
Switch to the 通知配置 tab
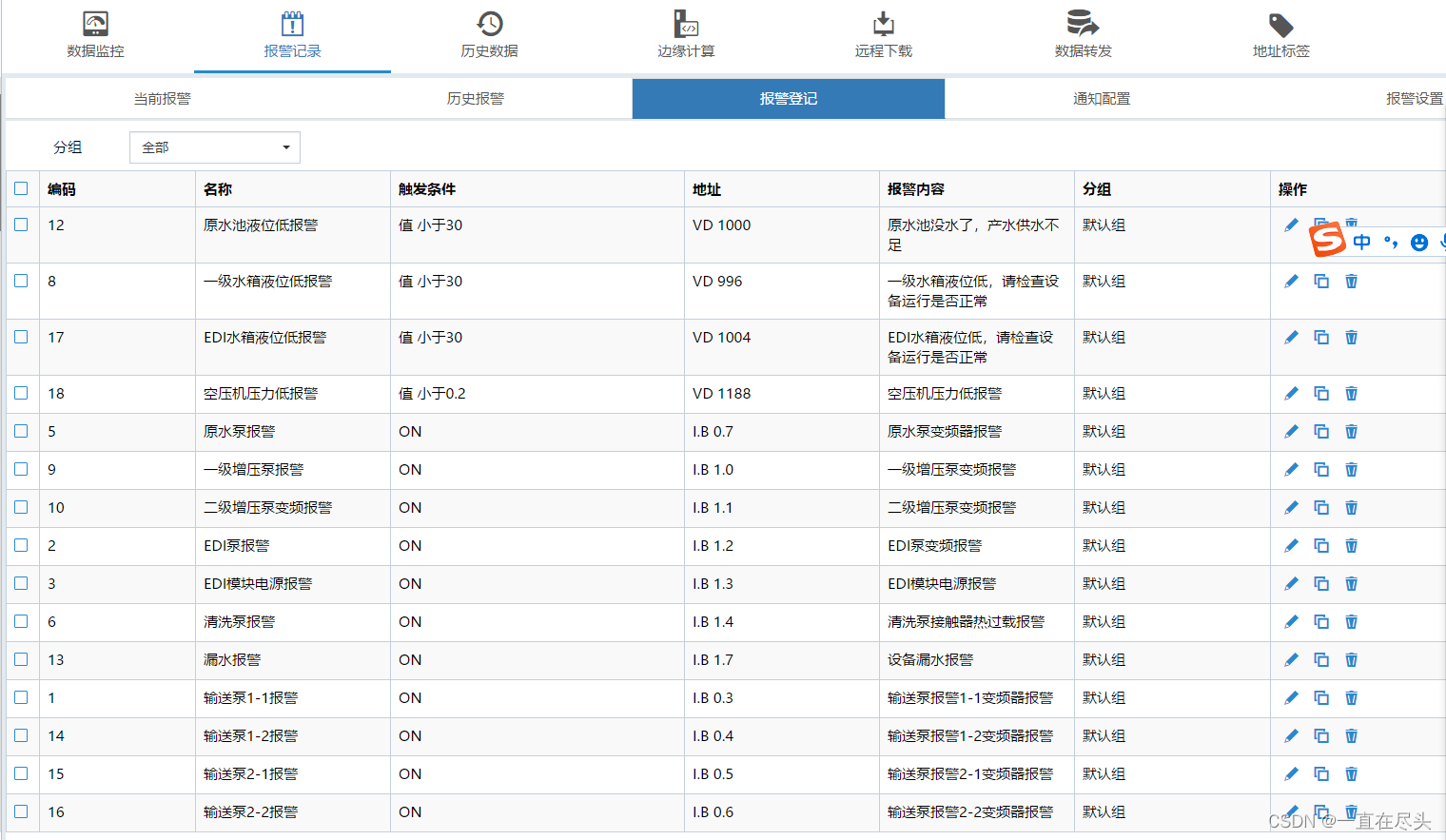point(1102,99)
